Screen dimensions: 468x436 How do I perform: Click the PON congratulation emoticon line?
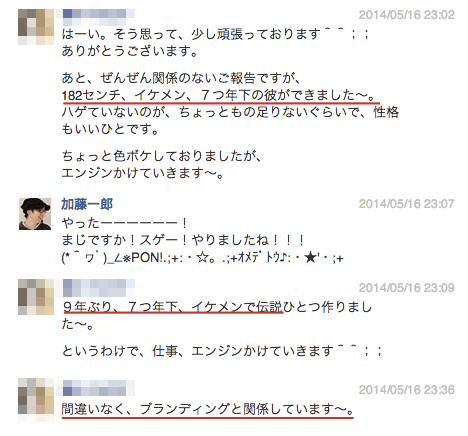(202, 258)
